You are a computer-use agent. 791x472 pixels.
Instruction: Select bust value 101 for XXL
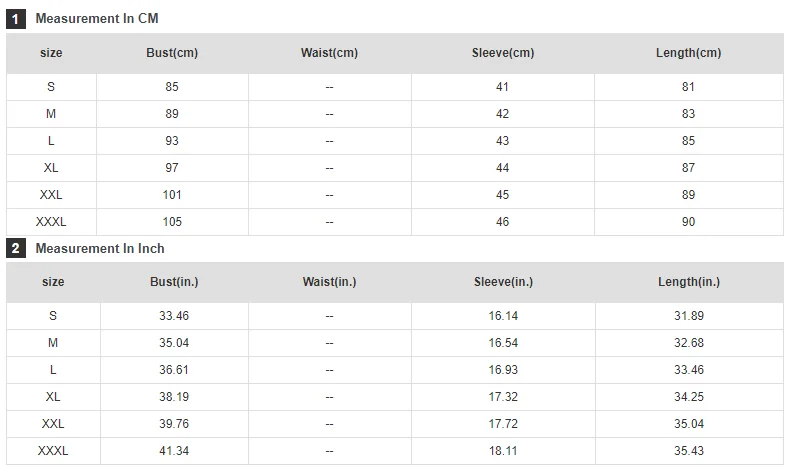click(x=172, y=195)
